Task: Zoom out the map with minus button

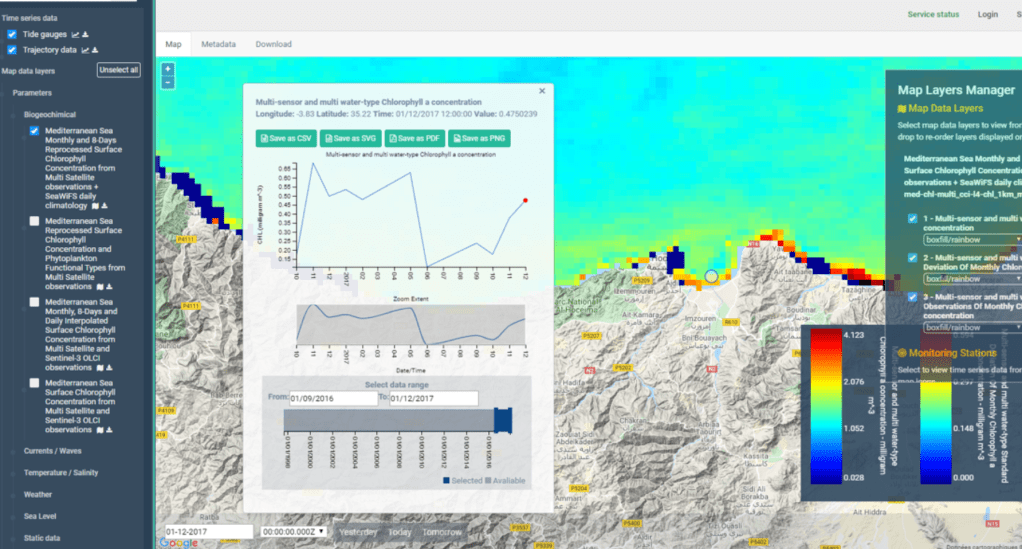Action: [x=168, y=83]
